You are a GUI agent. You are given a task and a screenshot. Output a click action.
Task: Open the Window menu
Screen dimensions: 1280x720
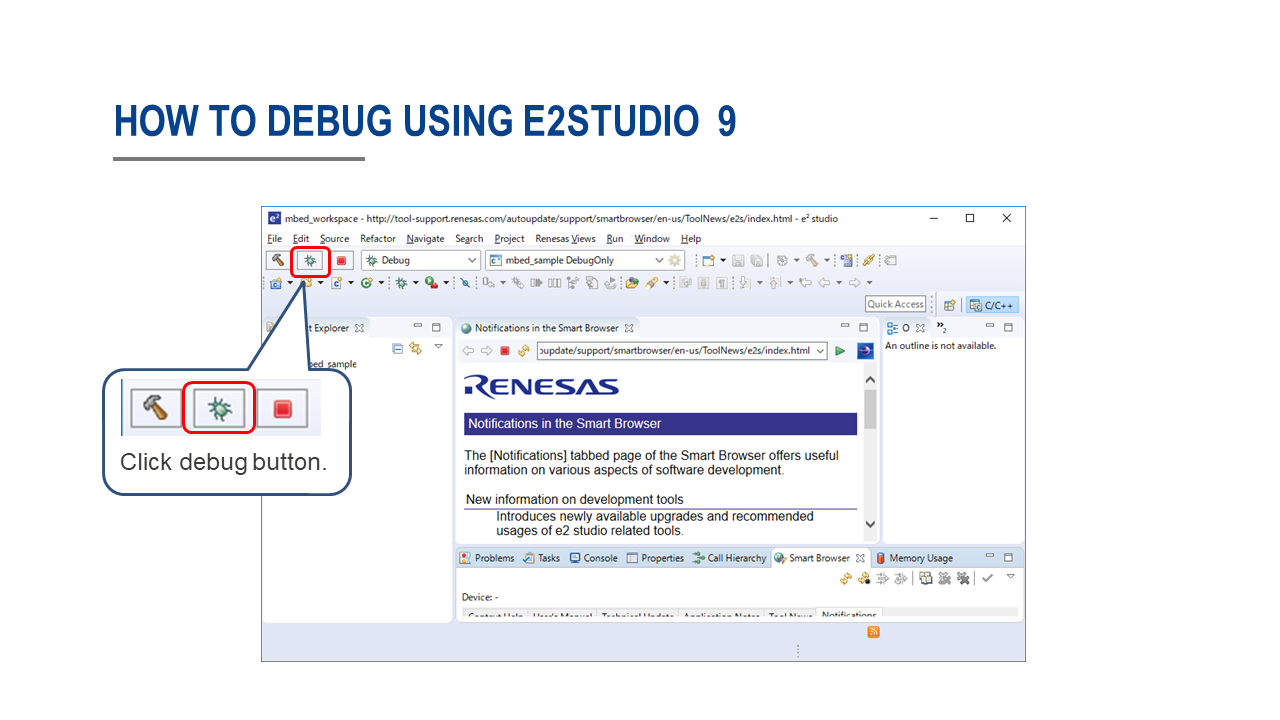(x=652, y=239)
